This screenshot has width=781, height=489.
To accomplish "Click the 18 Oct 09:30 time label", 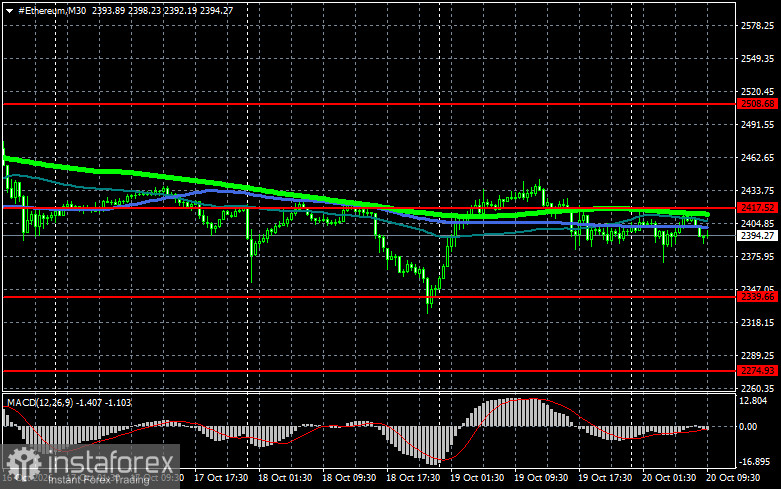I will (x=349, y=478).
